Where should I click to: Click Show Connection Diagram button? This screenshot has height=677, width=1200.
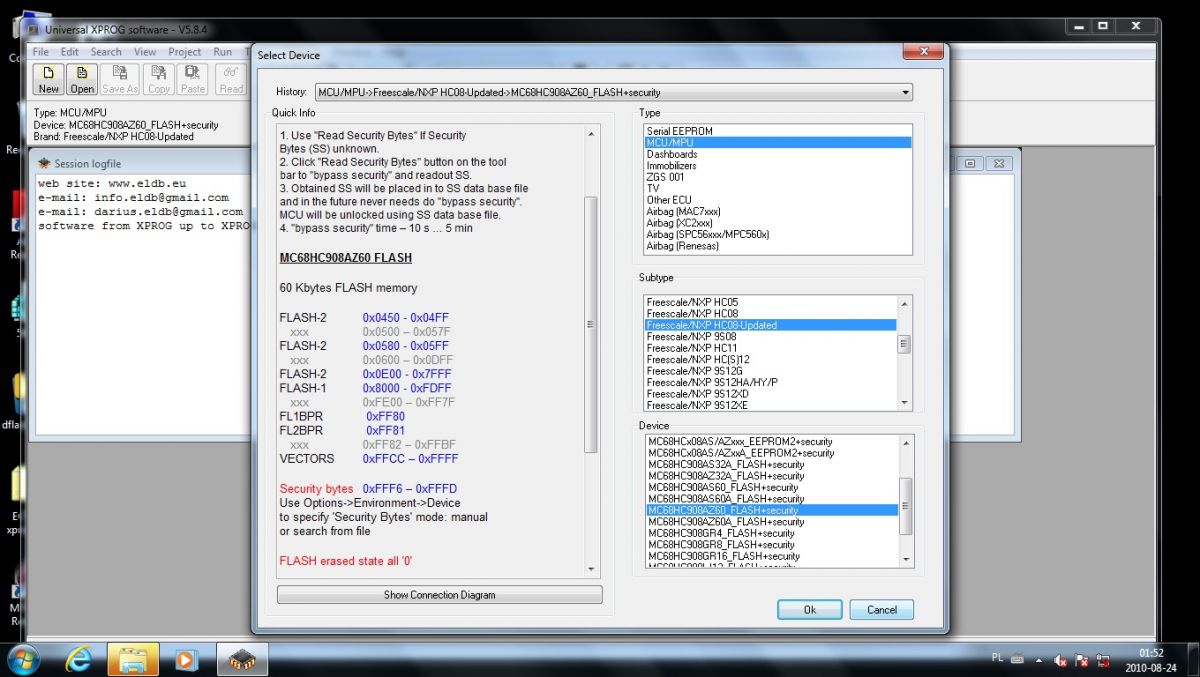(440, 595)
